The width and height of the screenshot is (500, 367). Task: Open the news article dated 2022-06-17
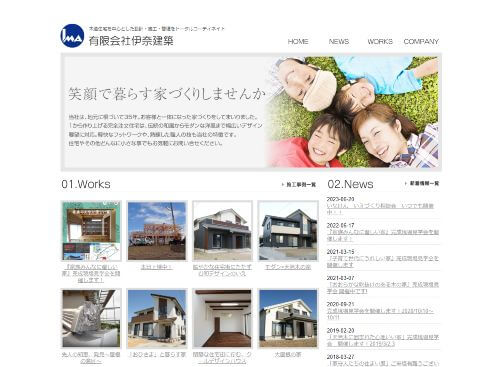pos(383,235)
